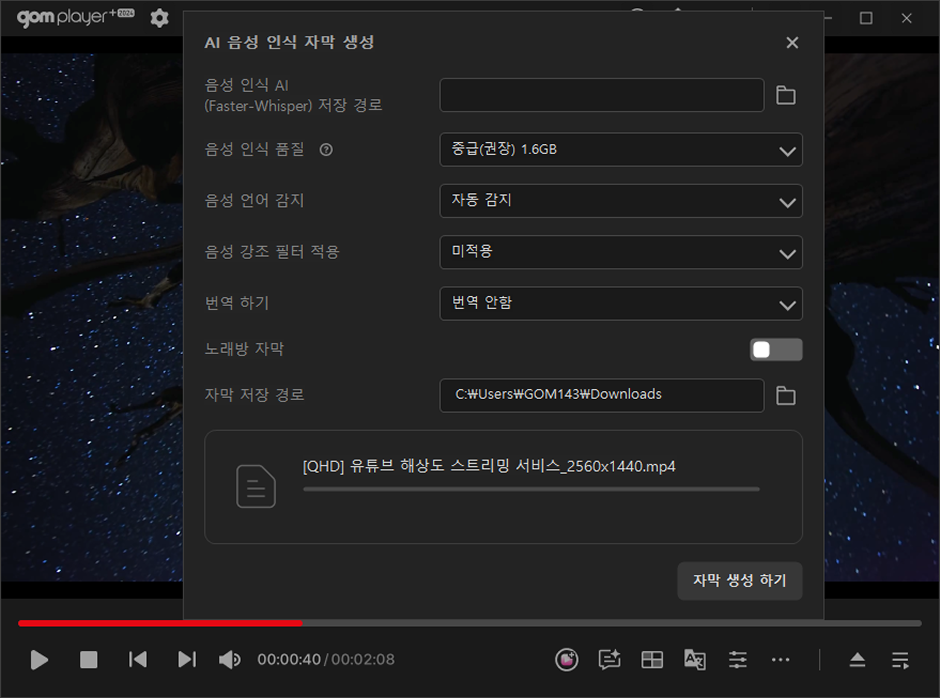Open the playlist icon
The width and height of the screenshot is (940, 698).
901,660
